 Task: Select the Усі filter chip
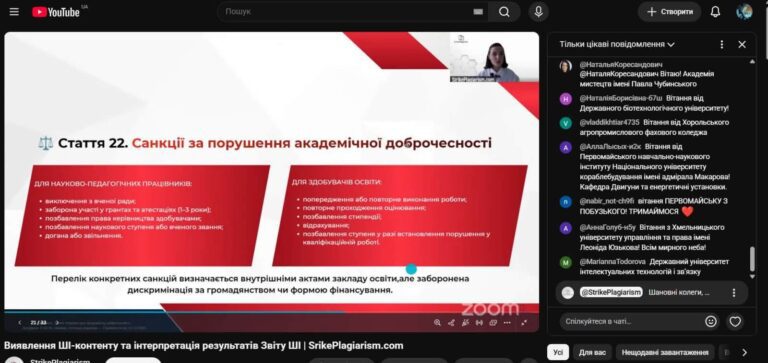558,352
